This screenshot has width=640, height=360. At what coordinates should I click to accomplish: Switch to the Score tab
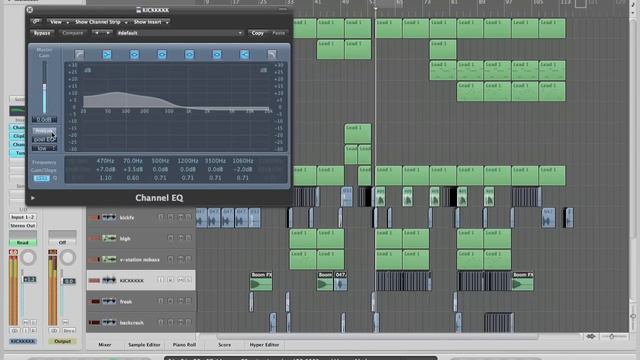click(x=224, y=345)
